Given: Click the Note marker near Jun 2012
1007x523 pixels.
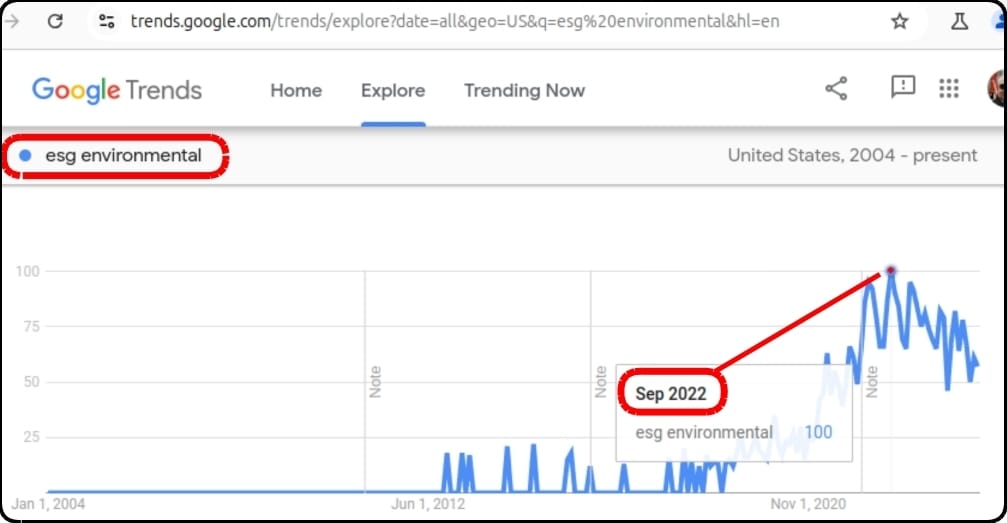Looking at the screenshot, I should (x=375, y=382).
